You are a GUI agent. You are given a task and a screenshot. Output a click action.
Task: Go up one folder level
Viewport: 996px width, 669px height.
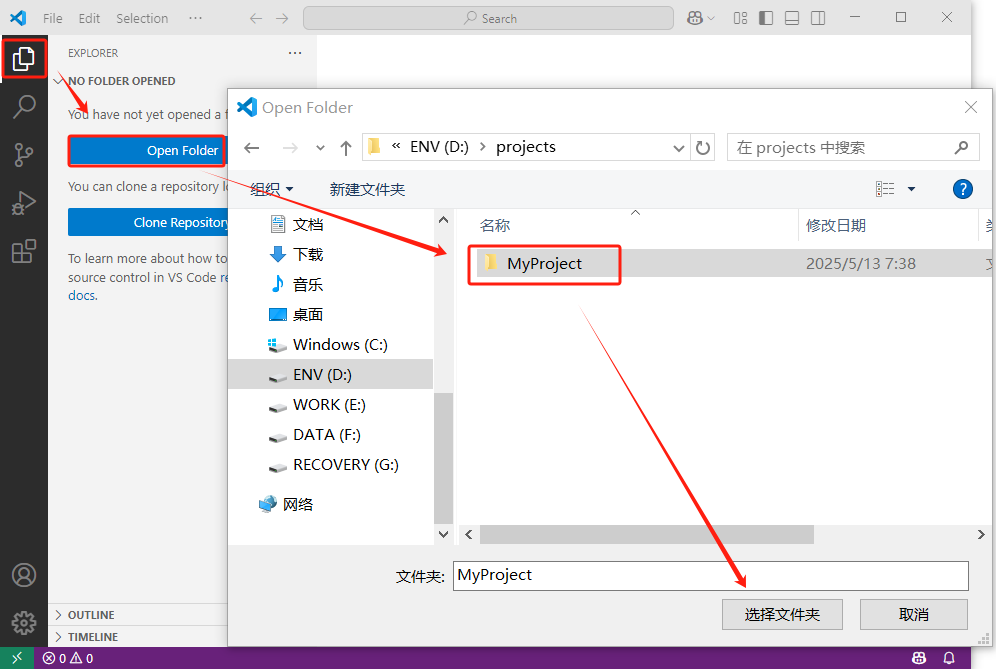346,148
